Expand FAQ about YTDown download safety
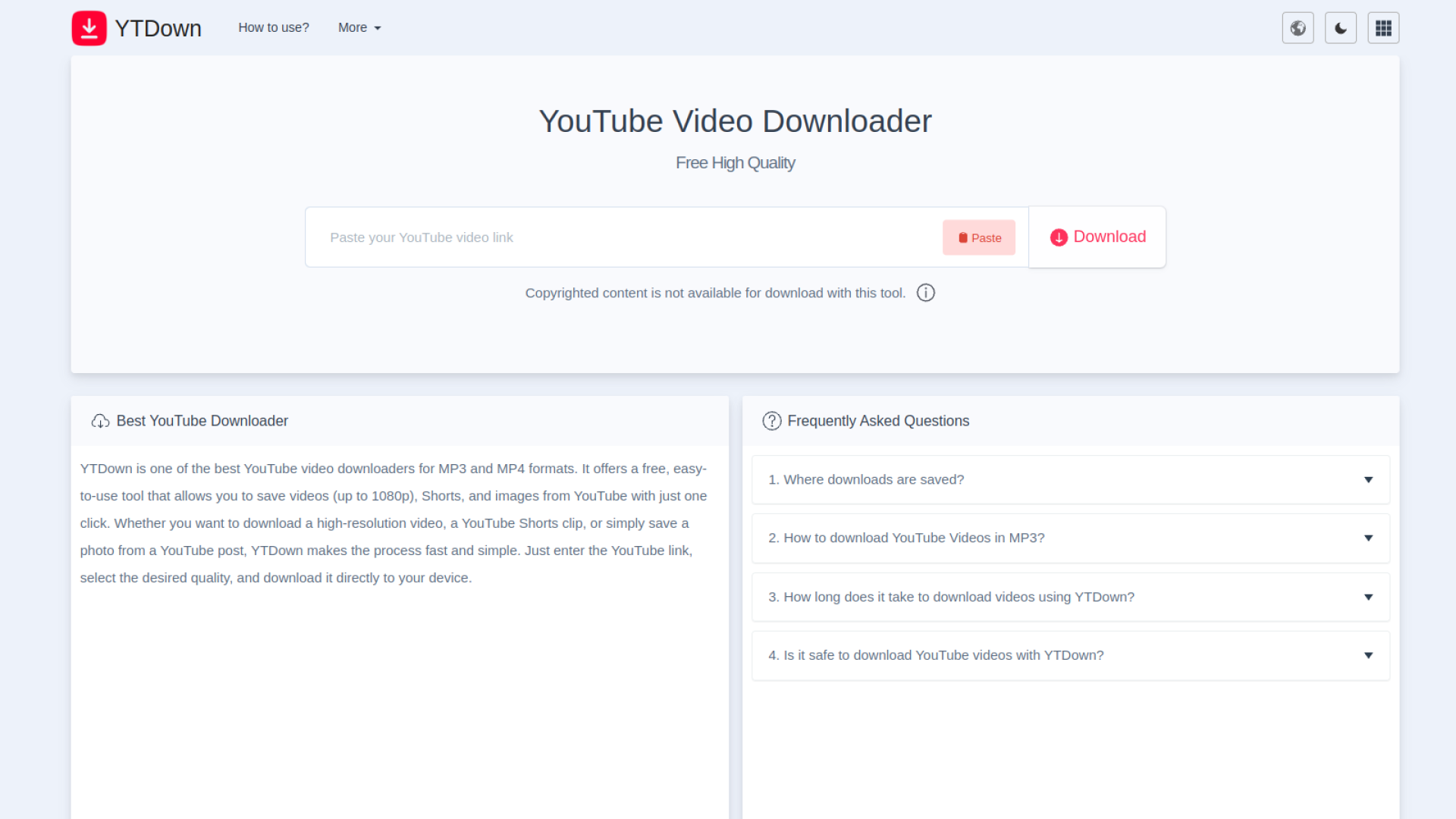The image size is (1456, 819). [x=1069, y=655]
